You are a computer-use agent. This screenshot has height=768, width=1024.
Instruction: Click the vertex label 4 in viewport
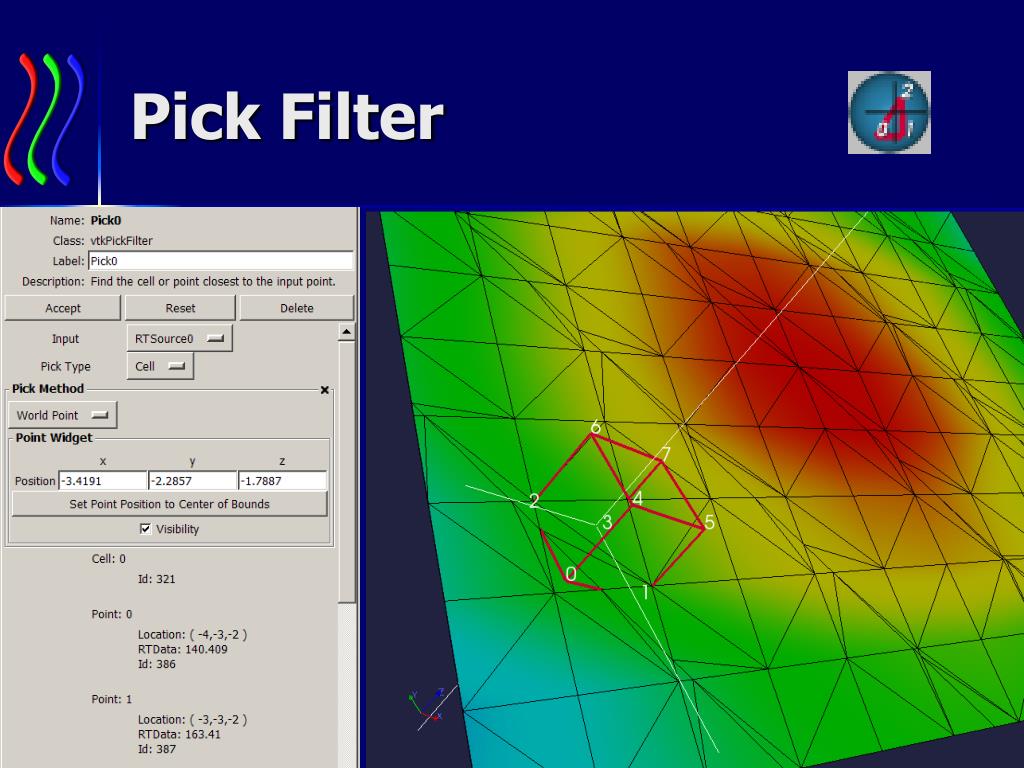click(637, 498)
